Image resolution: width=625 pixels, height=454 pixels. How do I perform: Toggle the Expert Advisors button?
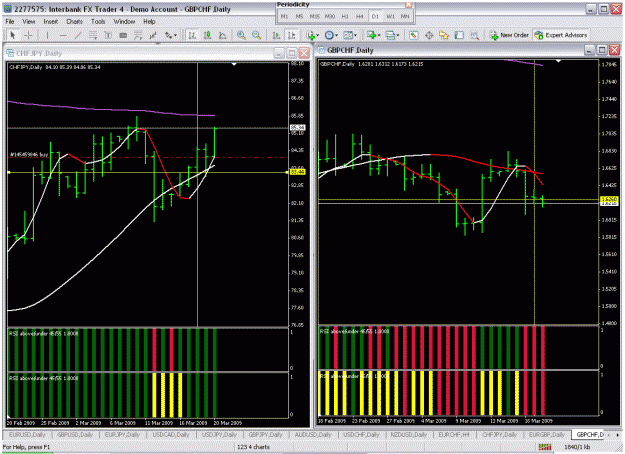click(x=561, y=35)
